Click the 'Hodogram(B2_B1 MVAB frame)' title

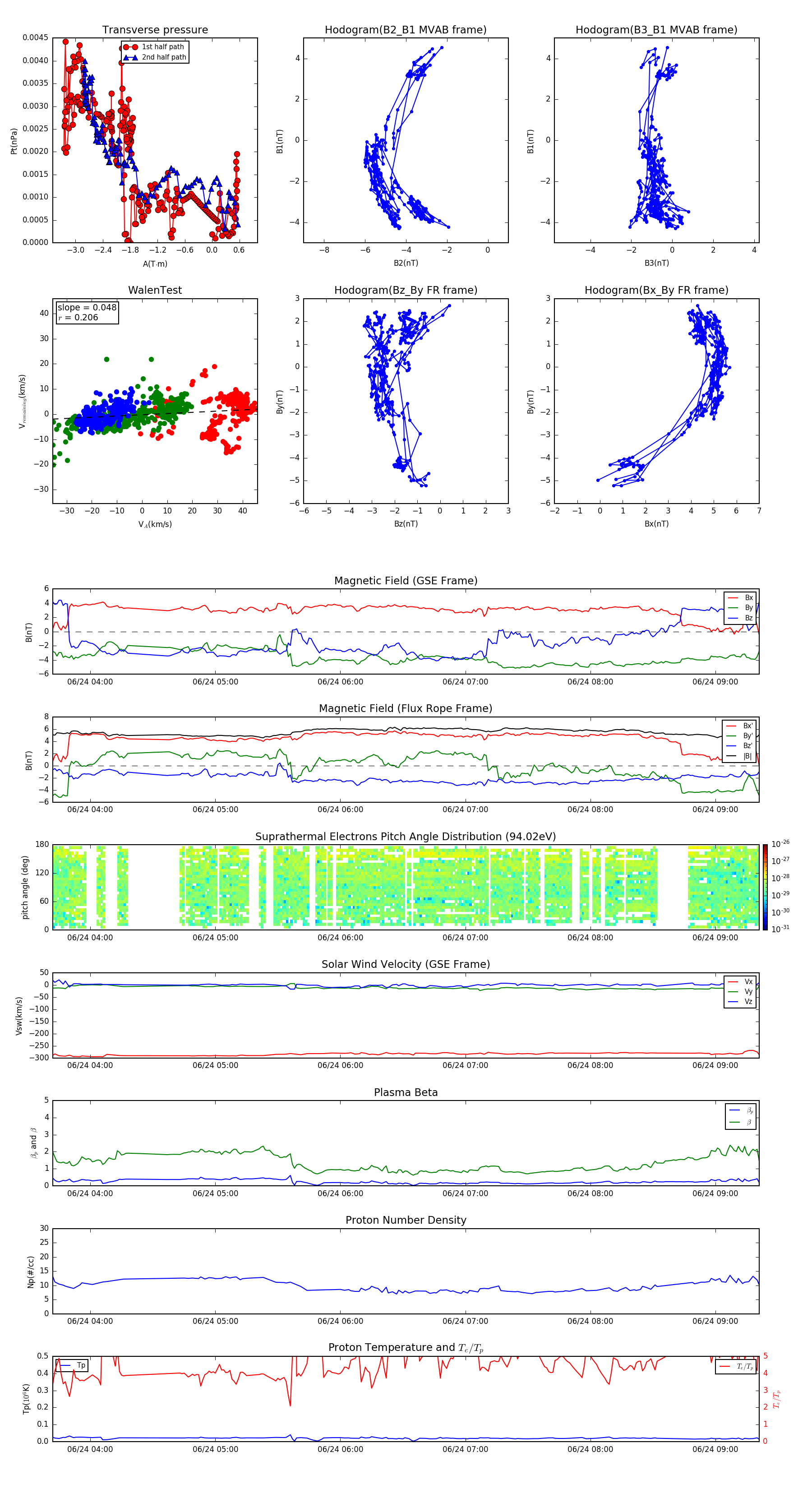pos(406,29)
